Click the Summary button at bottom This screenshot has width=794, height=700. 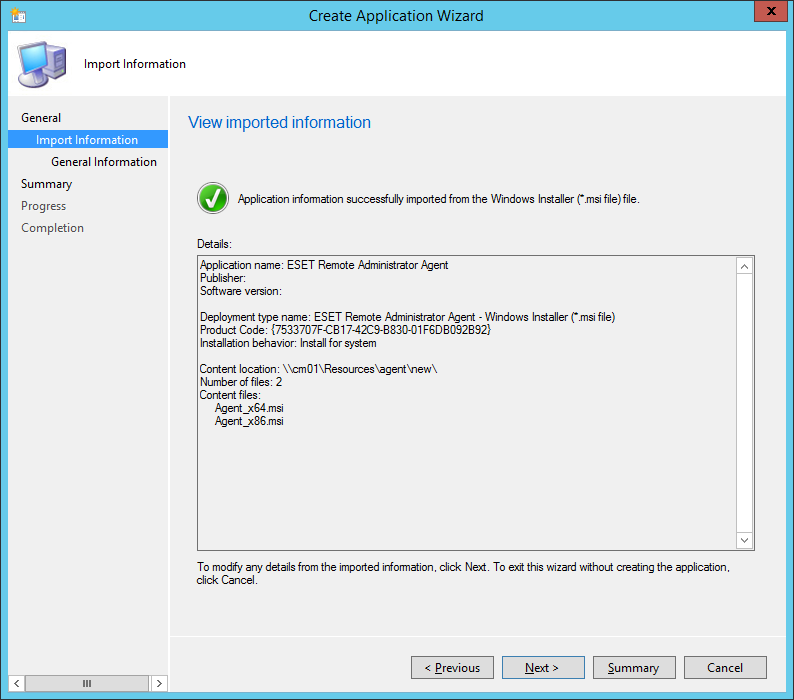pos(634,668)
